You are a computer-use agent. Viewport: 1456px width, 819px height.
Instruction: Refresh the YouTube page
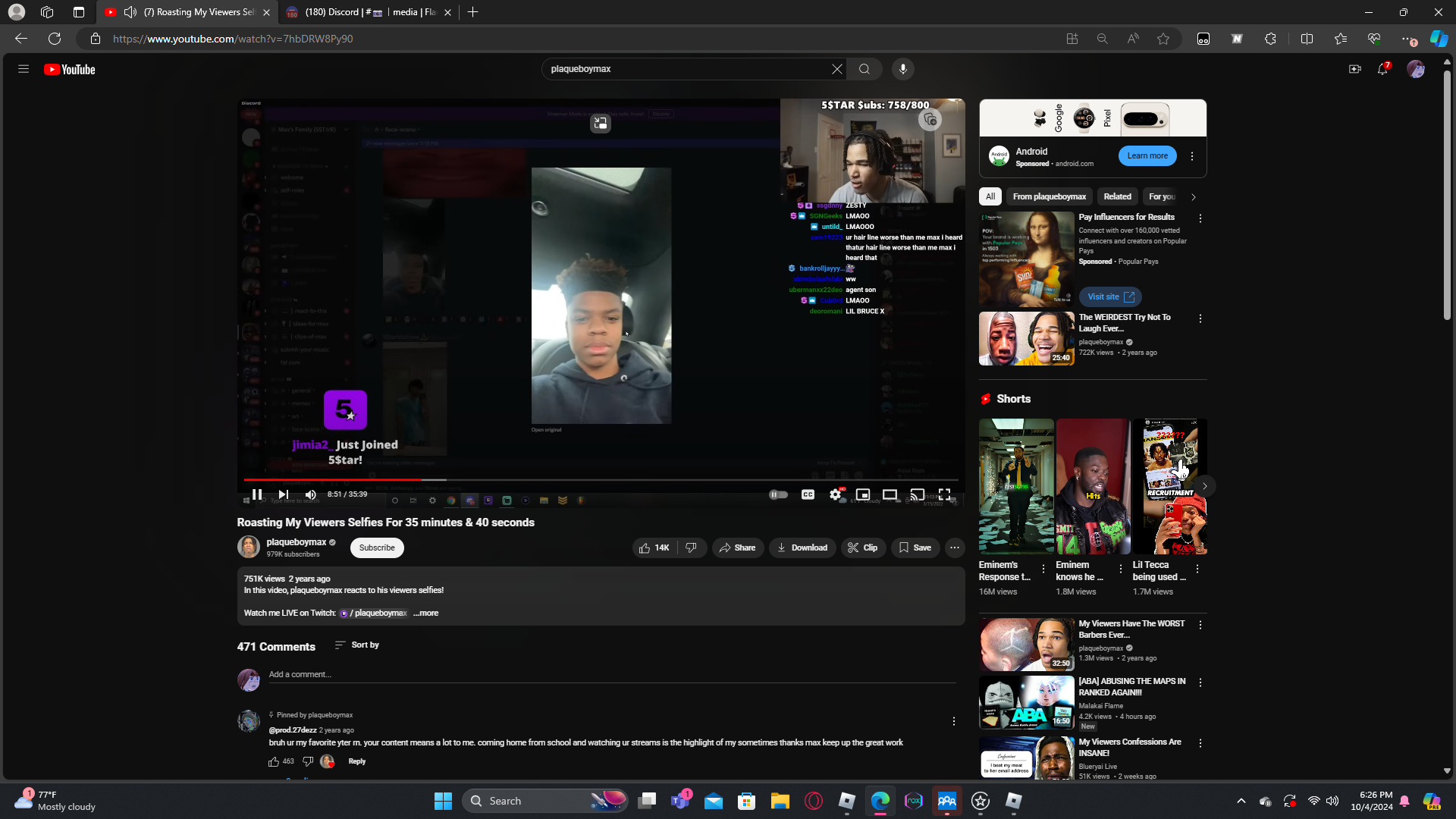pos(55,39)
